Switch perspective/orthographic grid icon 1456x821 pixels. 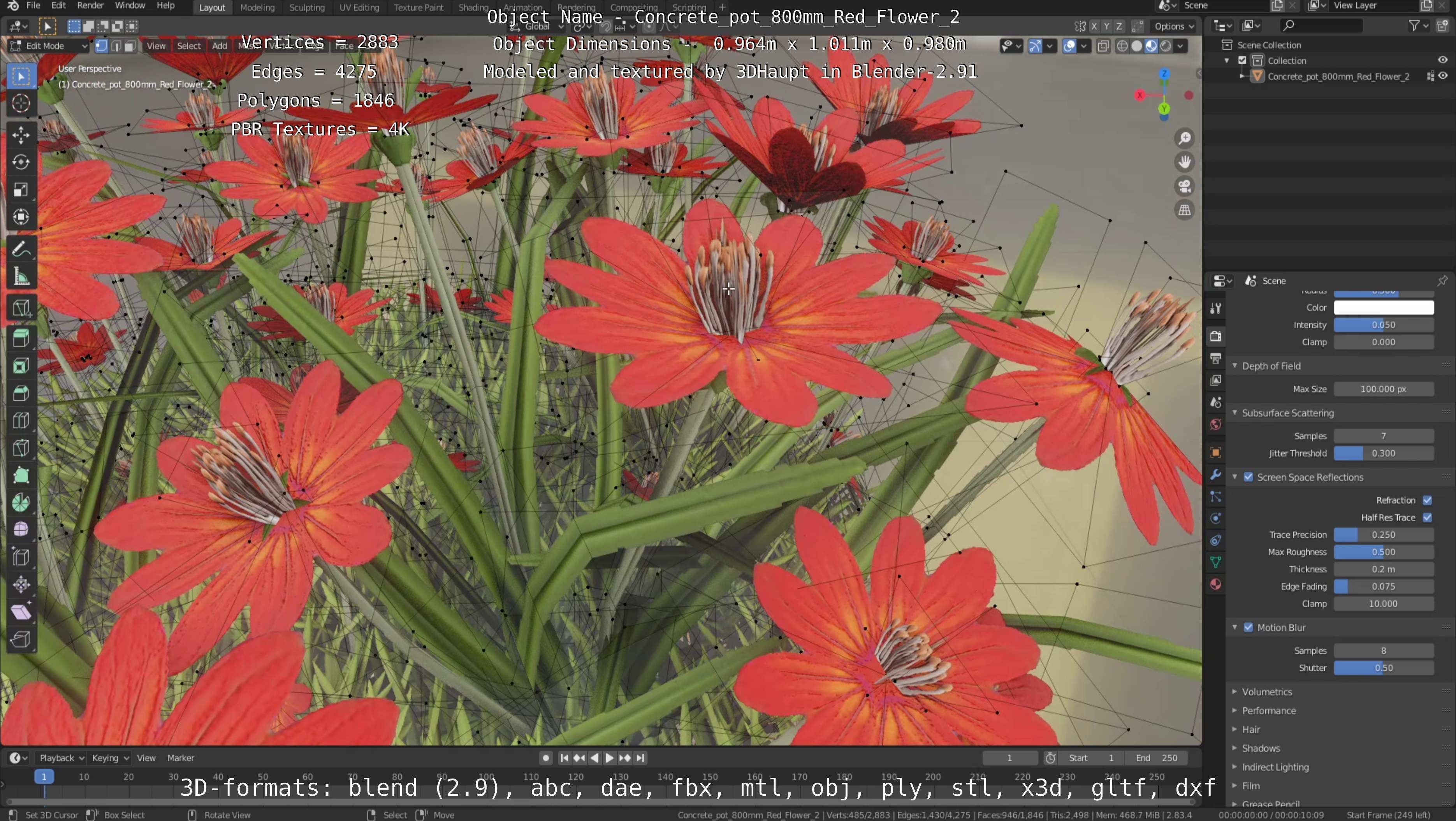coord(1185,210)
